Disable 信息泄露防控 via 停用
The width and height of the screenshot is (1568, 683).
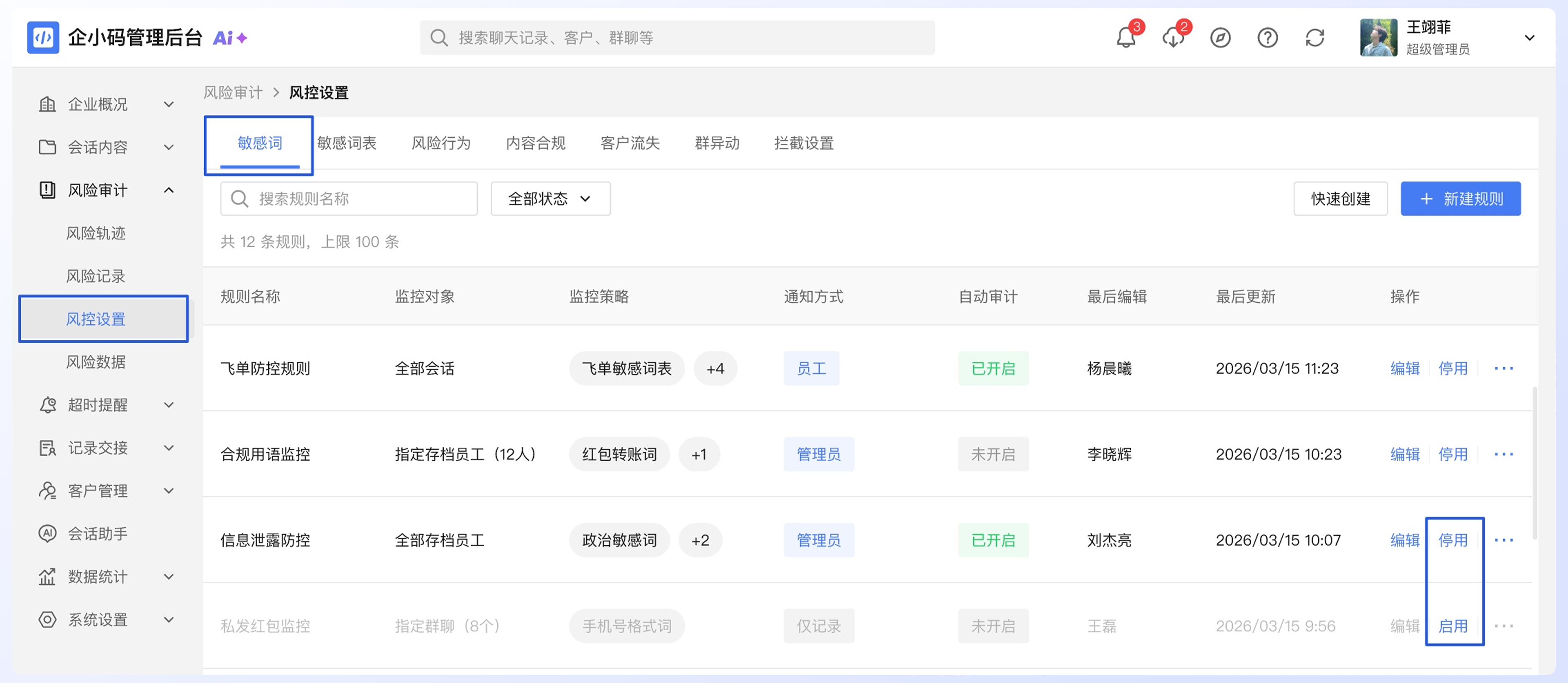pos(1453,540)
